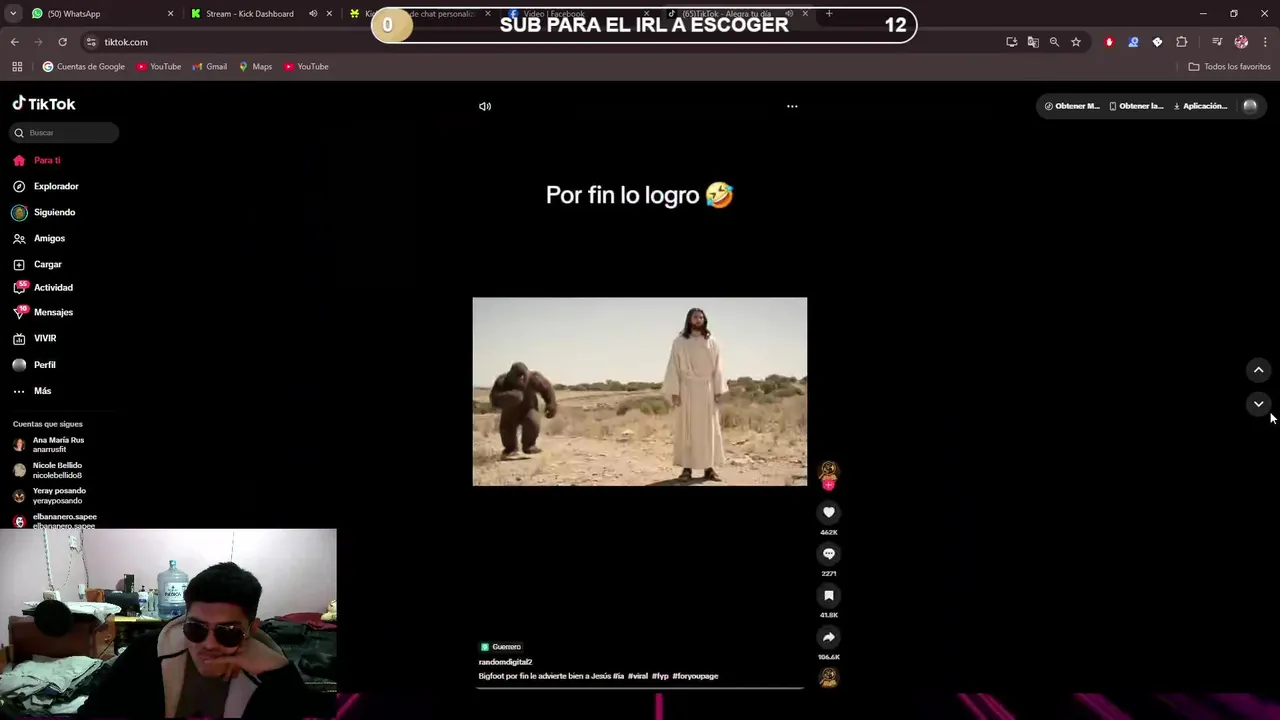Go to the next video with down chevron
1280x720 pixels.
(1259, 404)
